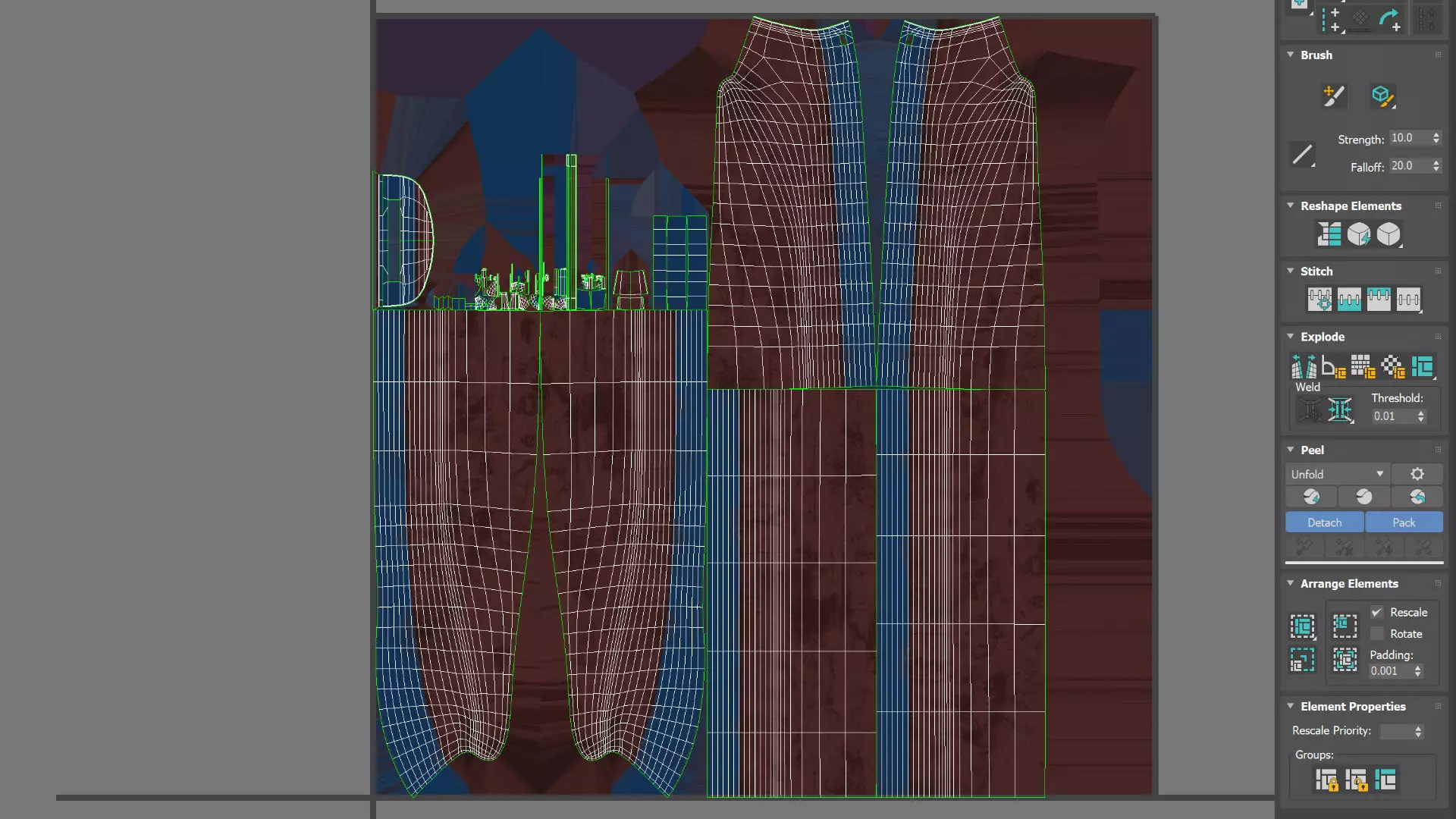Image resolution: width=1456 pixels, height=819 pixels.
Task: Click the Quick Peel icon in the Peel rollout
Action: [1311, 497]
